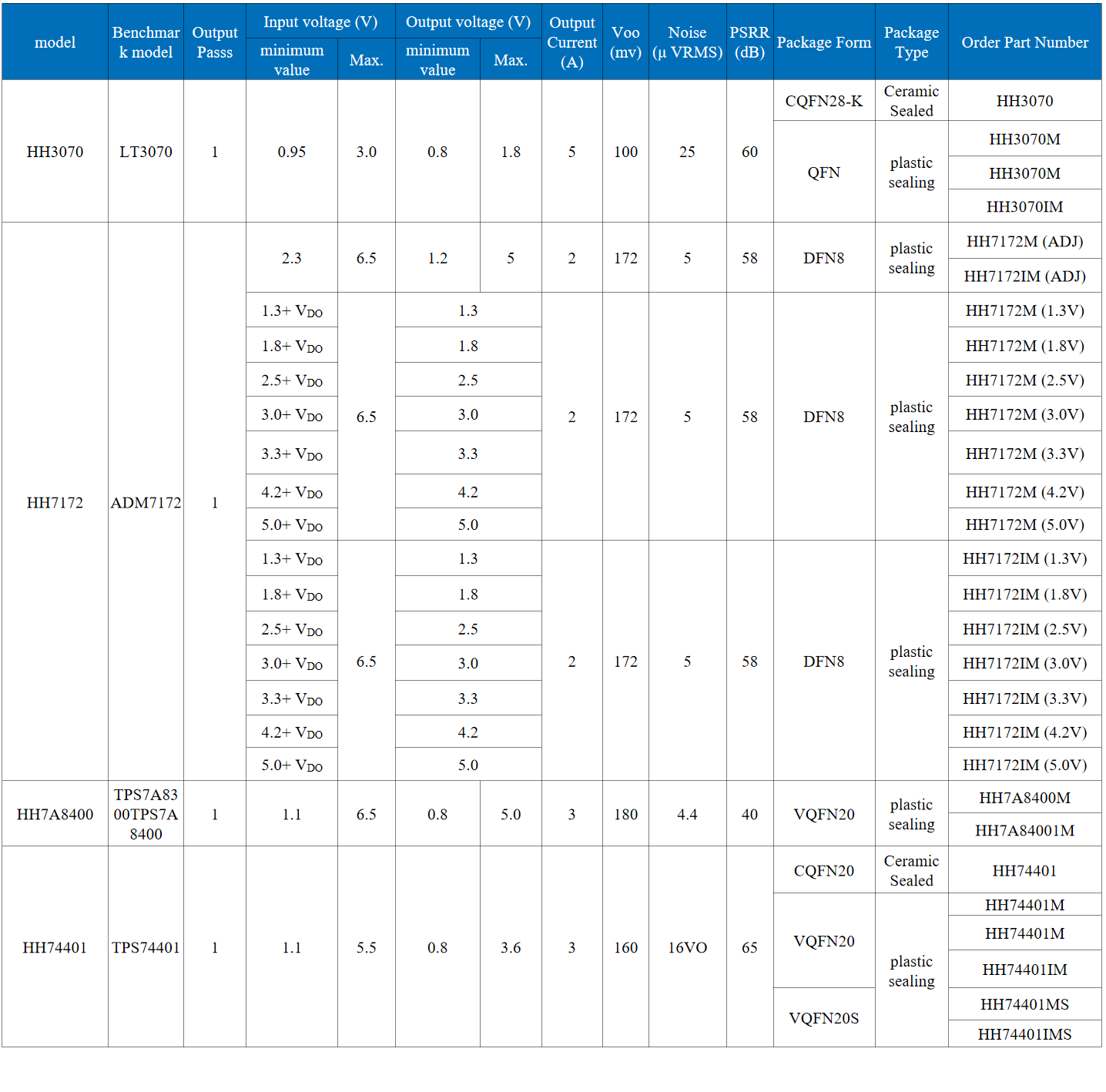
Task: Click the Input voltage (V) header
Action: pyautogui.click(x=320, y=22)
